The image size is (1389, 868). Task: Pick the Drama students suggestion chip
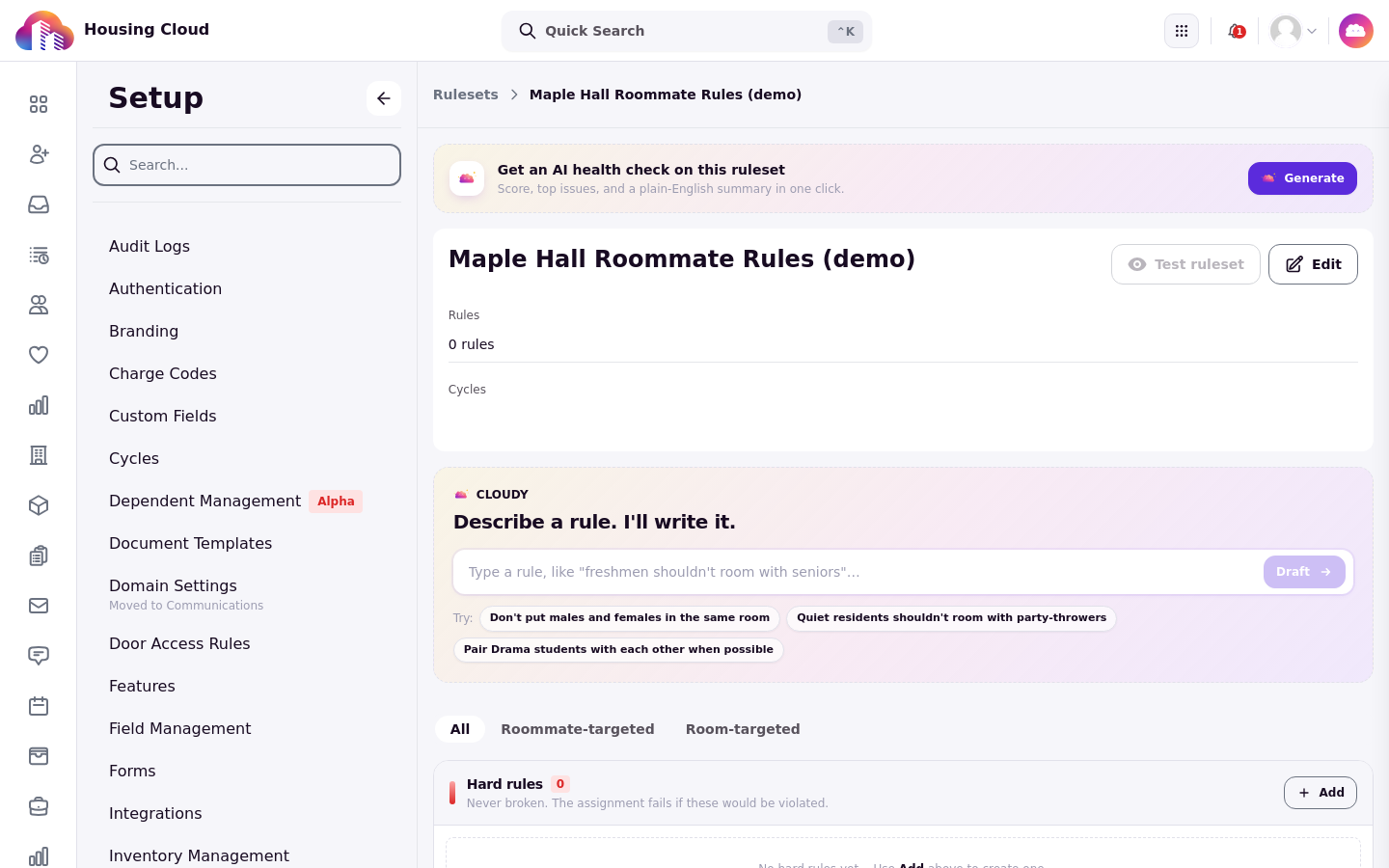pyautogui.click(x=618, y=650)
